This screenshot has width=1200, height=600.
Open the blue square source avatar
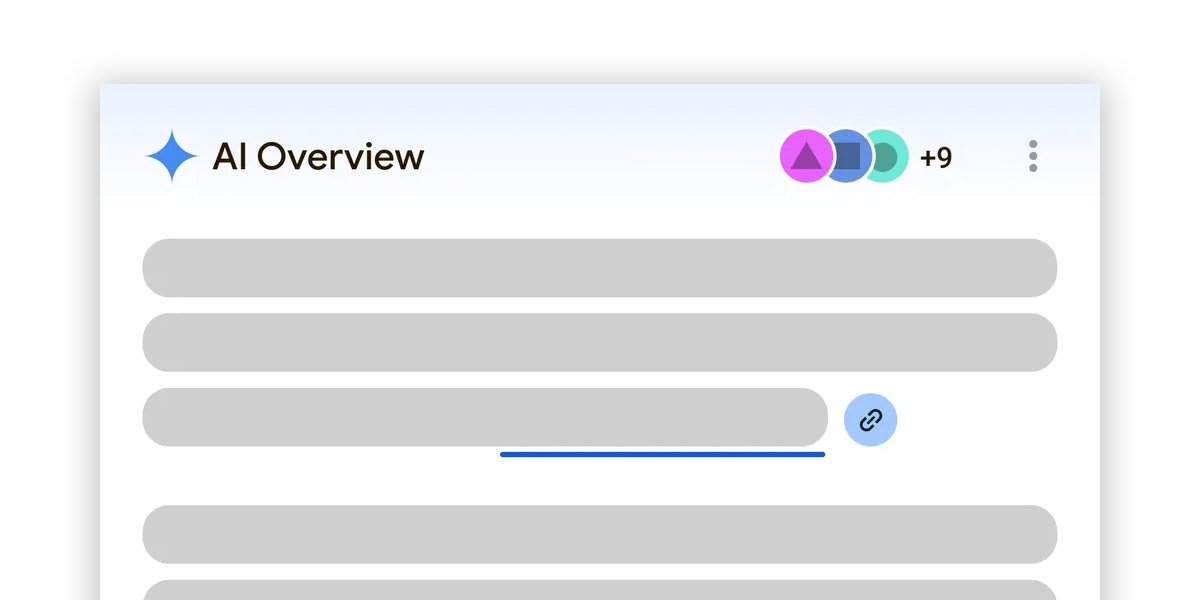847,156
